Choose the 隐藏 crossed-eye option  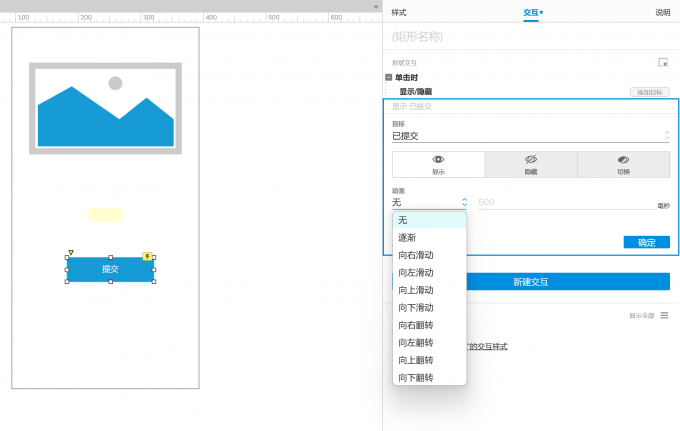click(x=531, y=164)
